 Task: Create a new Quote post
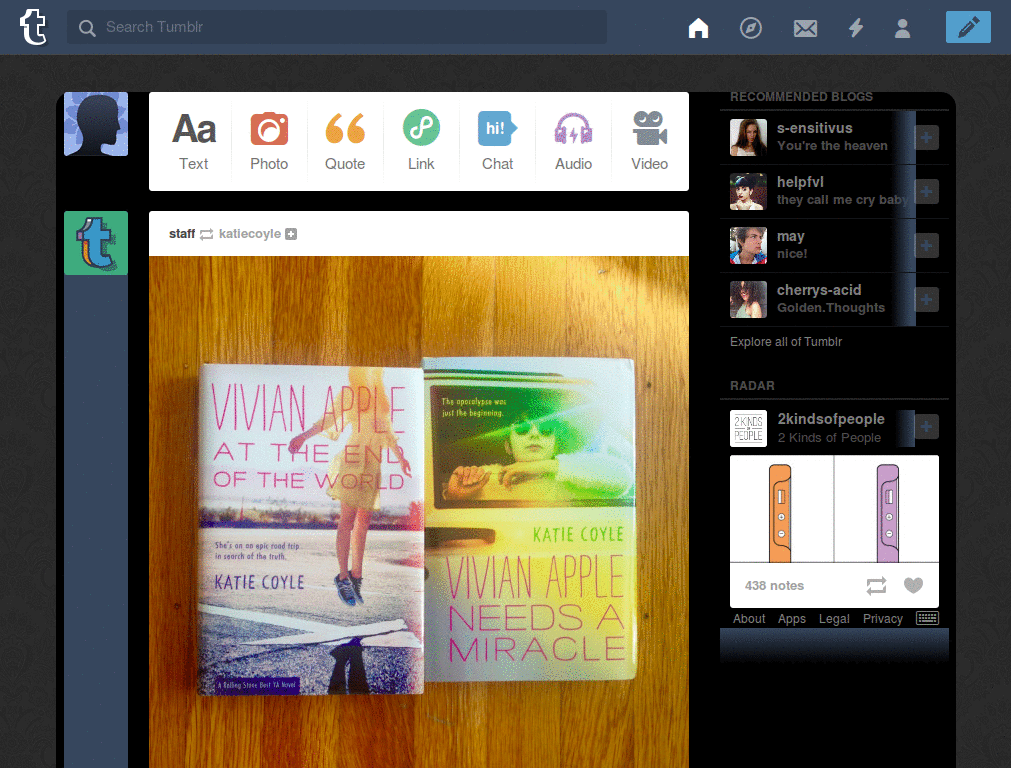[345, 141]
